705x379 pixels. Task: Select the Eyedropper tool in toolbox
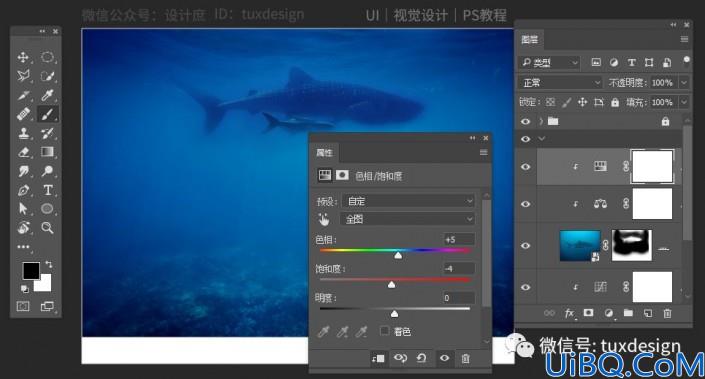coord(47,95)
